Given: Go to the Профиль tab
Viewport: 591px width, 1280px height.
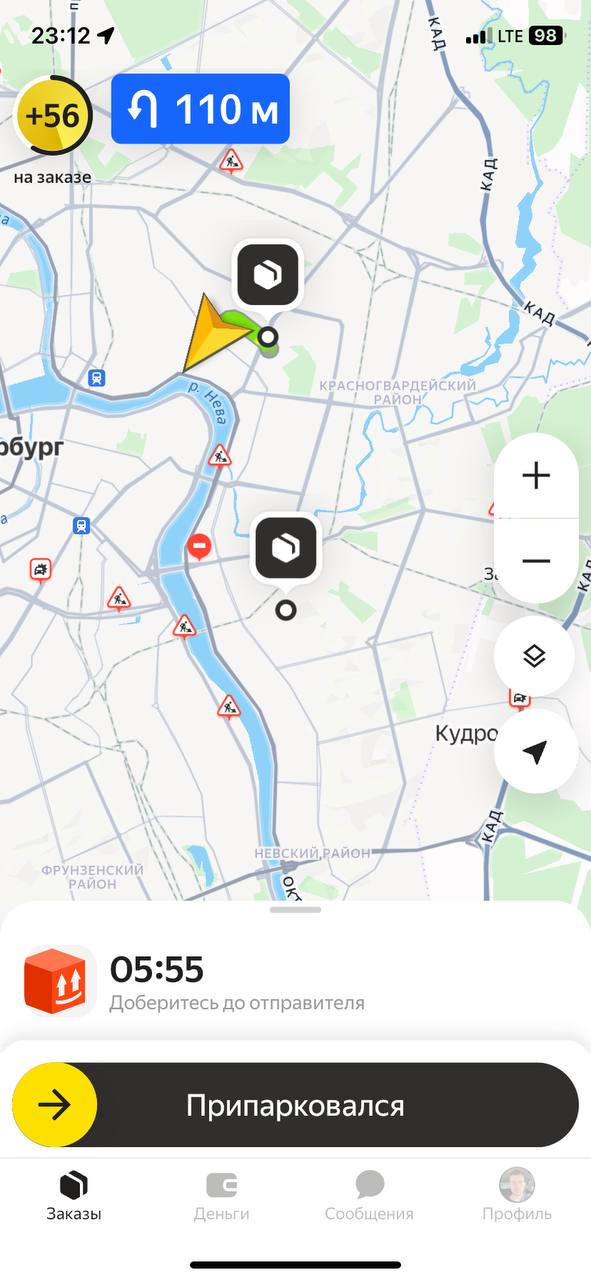Looking at the screenshot, I should (517, 1197).
